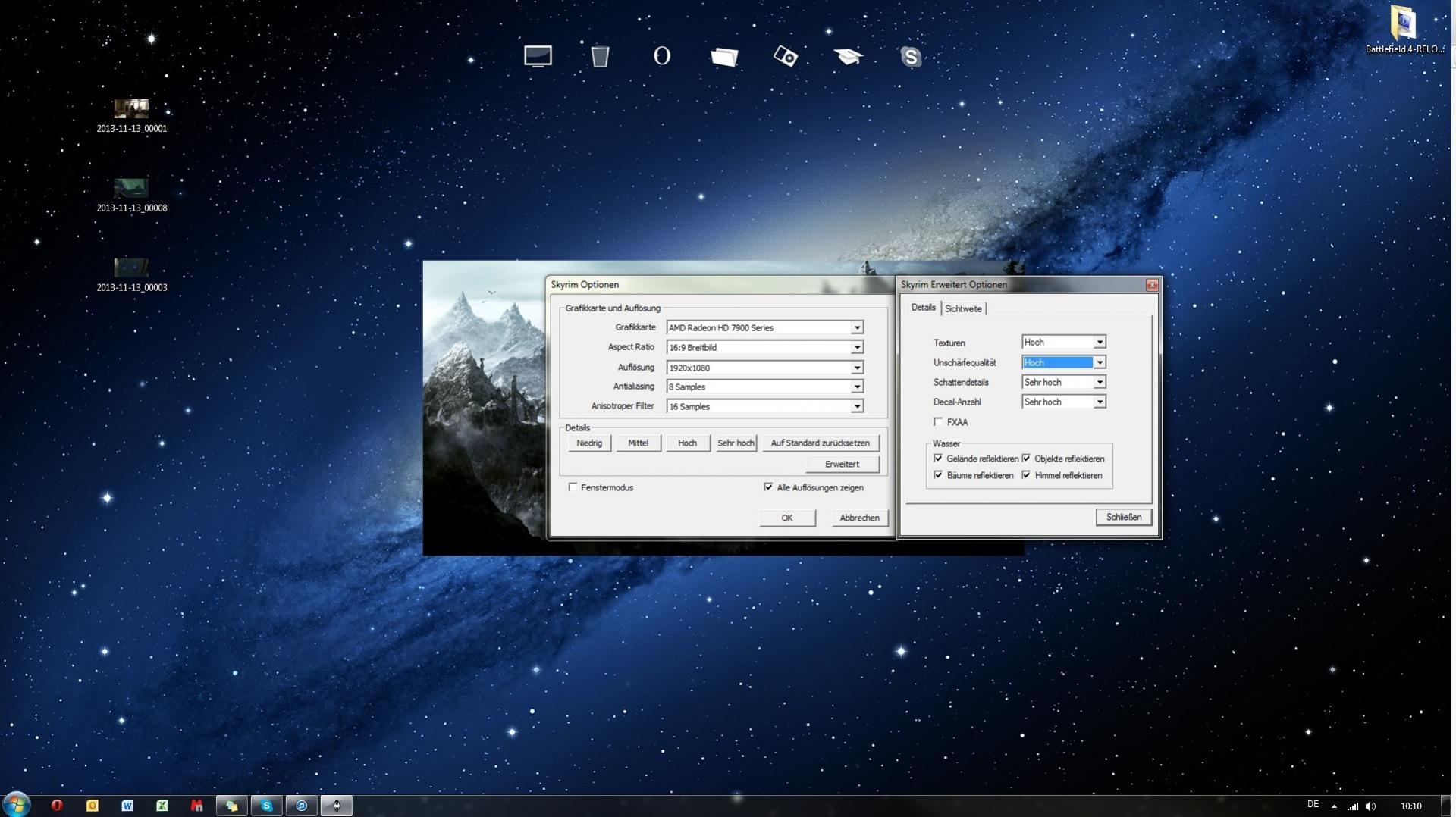Open the graduation cap dock icon
The image size is (1456, 817).
point(848,56)
